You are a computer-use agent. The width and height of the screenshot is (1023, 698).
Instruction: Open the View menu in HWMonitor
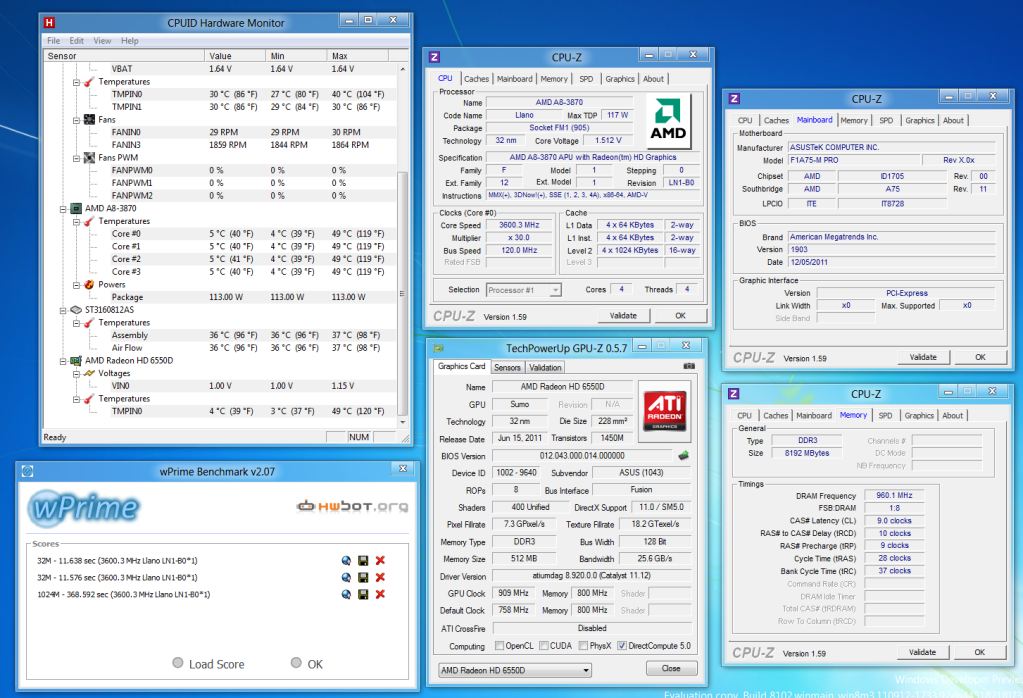102,40
